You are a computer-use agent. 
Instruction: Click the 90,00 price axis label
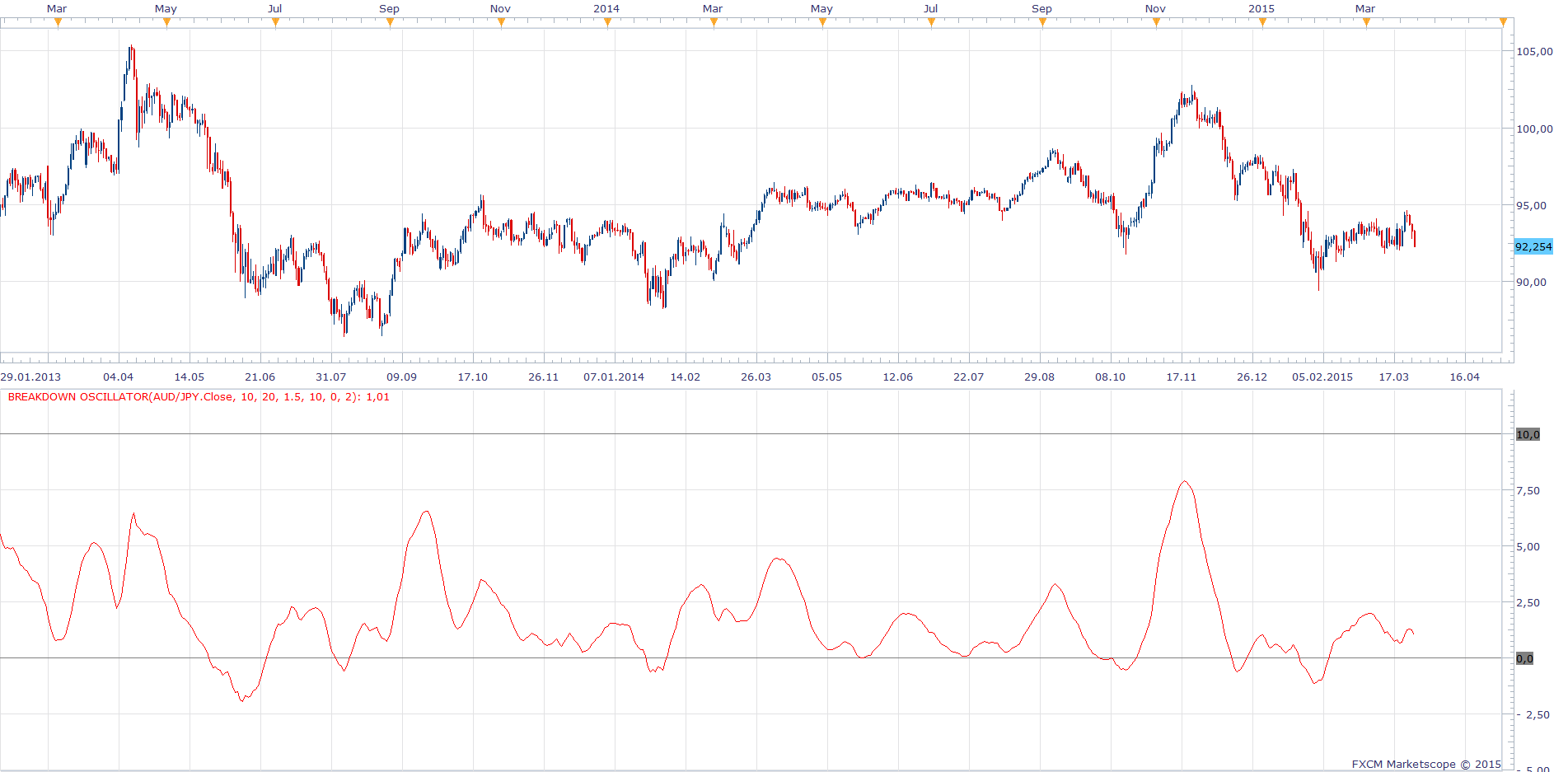(x=1532, y=282)
